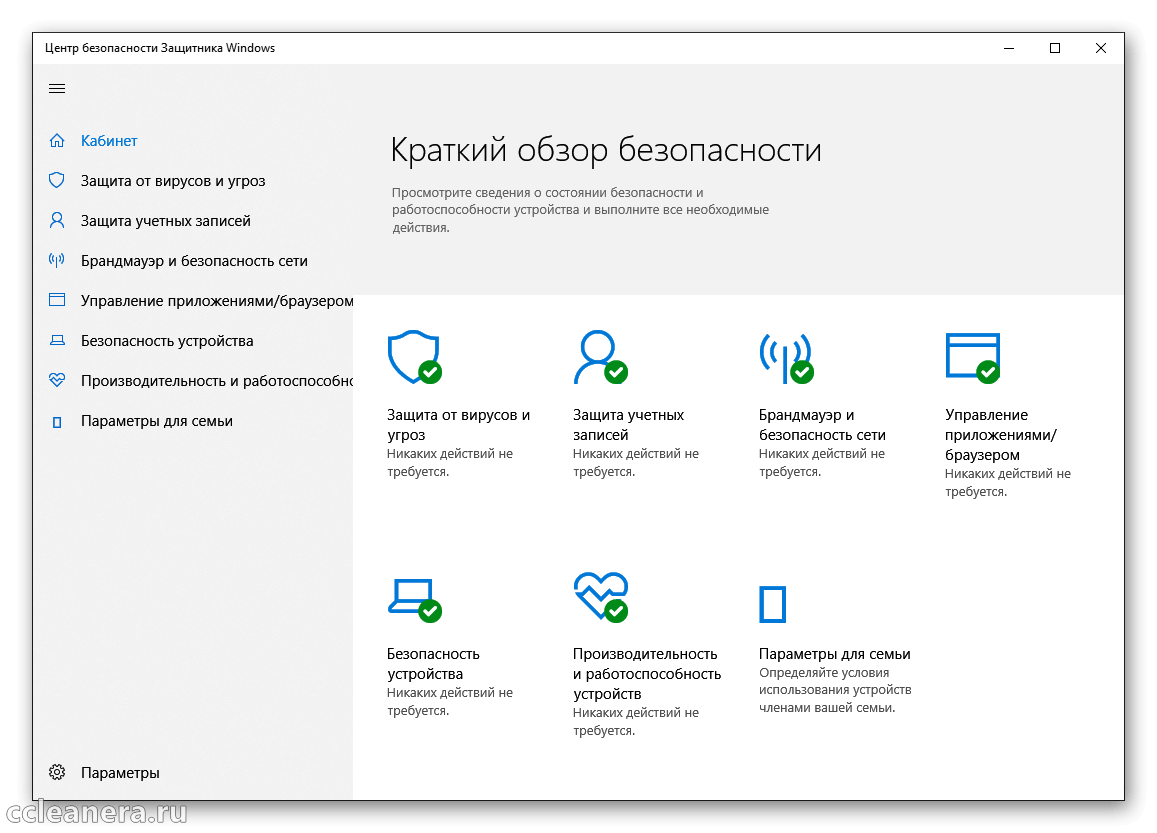Viewport: 1157px width, 833px height.
Task: Select Защита учетных записей sidebar item
Action: pyautogui.click(x=165, y=221)
